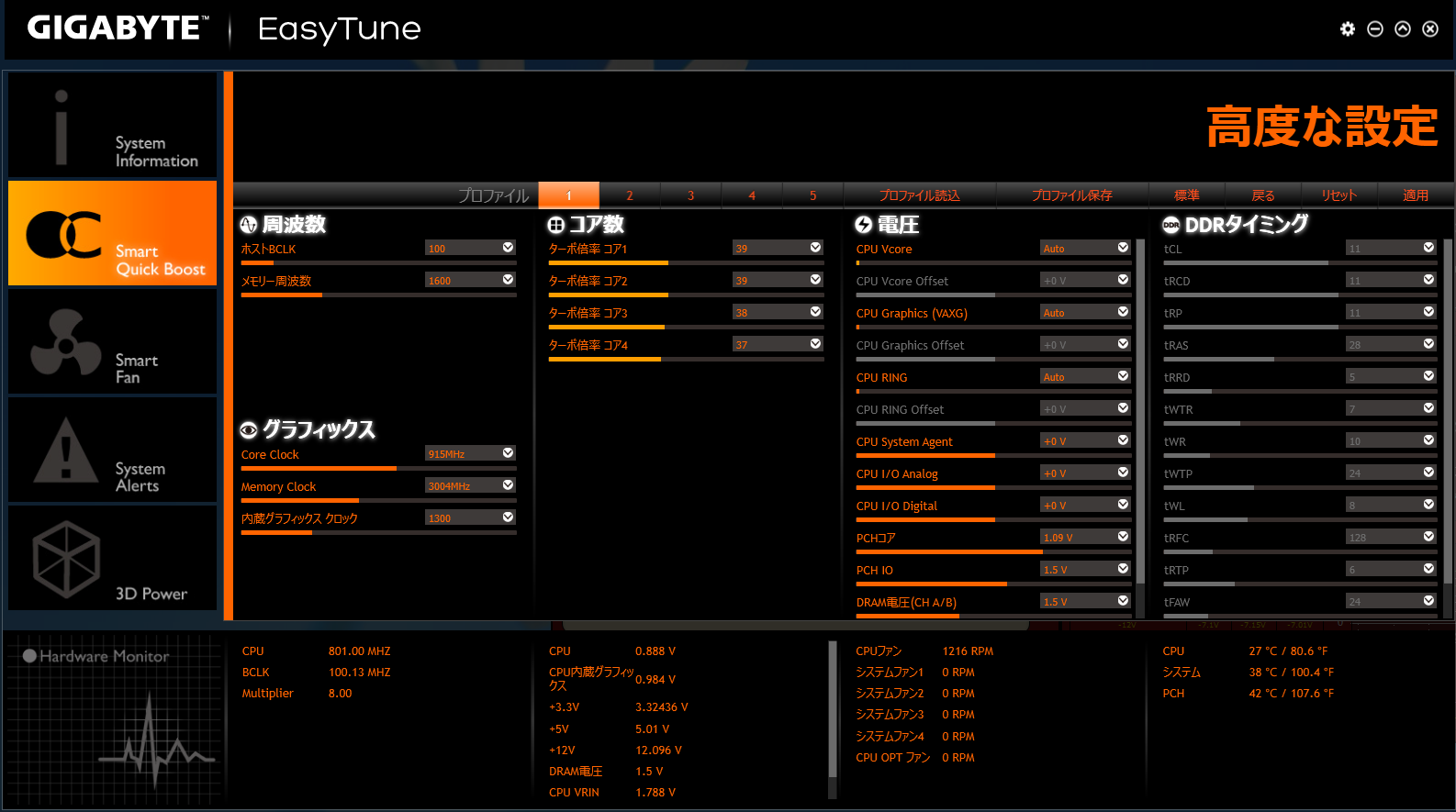Open ターボ倍率 コア4 dropdown
1456x812 pixels.
tap(778, 345)
